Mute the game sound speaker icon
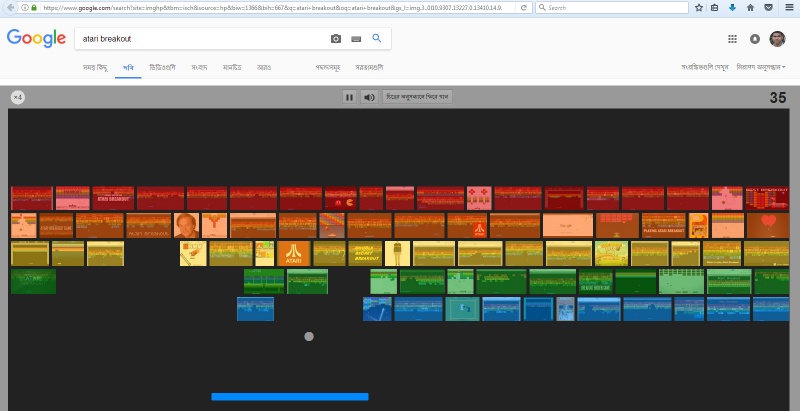This screenshot has width=800, height=411. tap(369, 97)
